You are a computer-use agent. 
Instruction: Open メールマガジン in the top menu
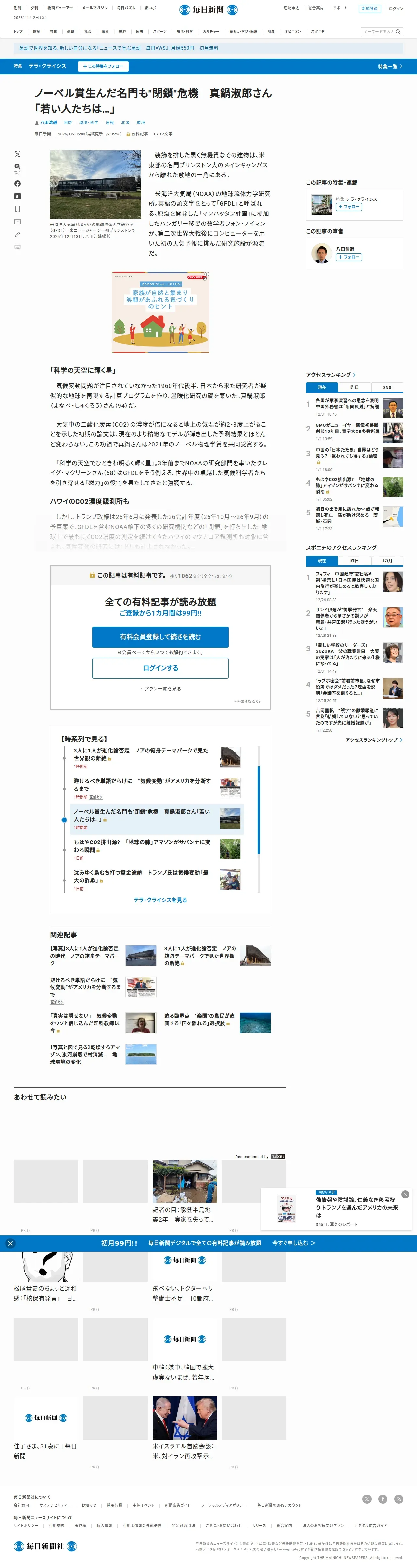tap(95, 8)
